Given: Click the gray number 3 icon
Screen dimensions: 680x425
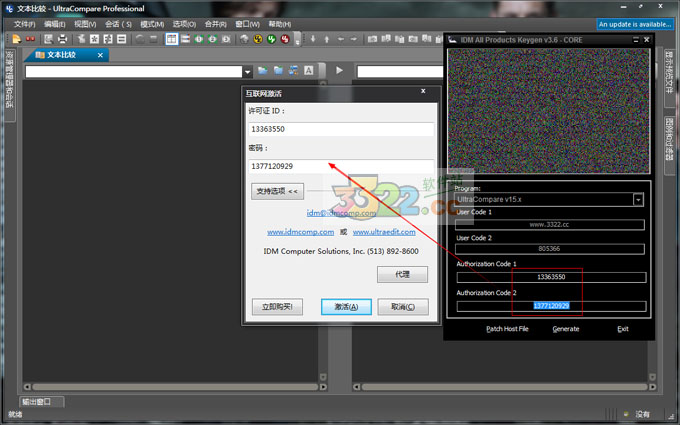Looking at the screenshot, I should (226, 39).
